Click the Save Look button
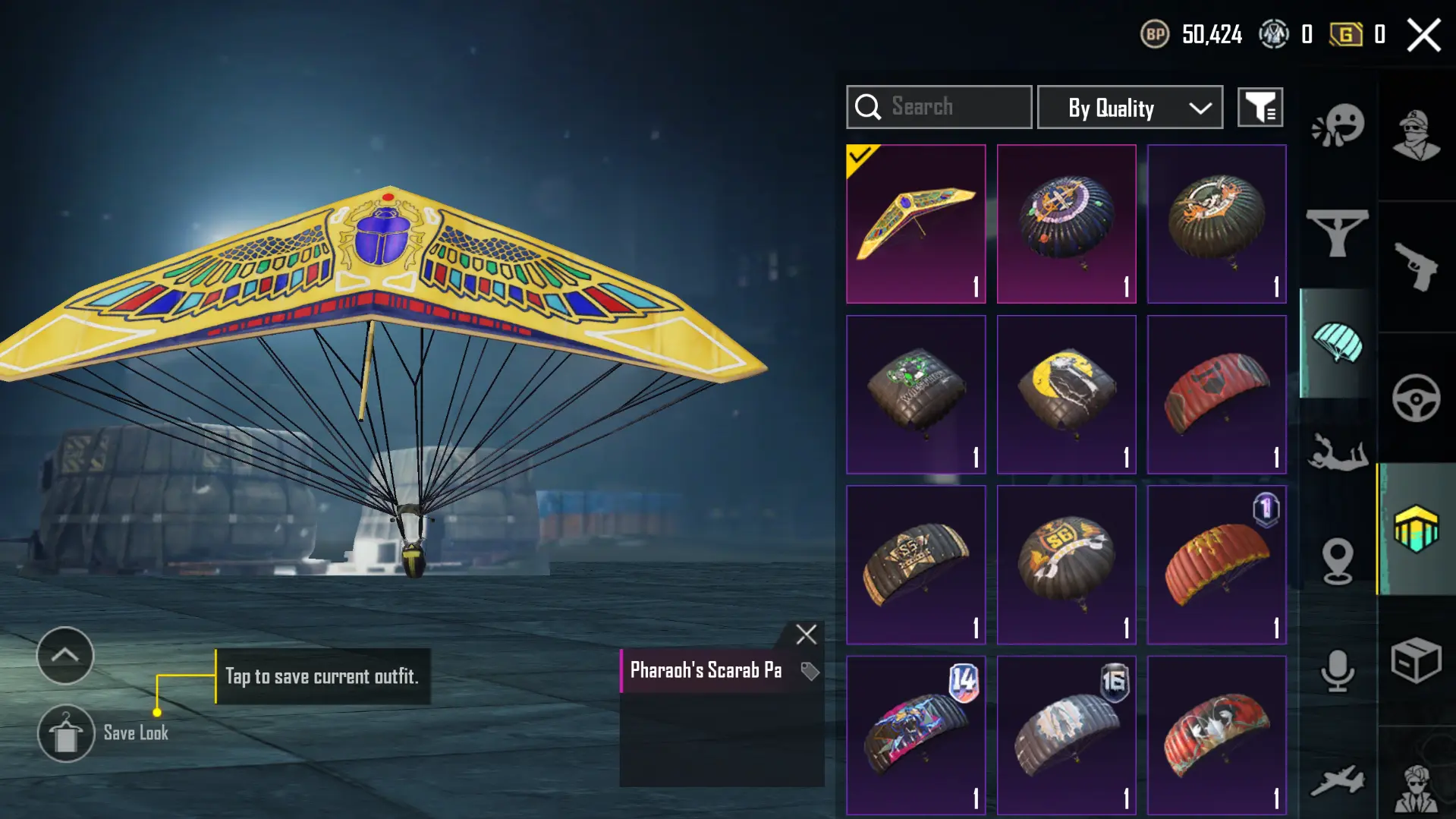Viewport: 1456px width, 819px height. (104, 733)
